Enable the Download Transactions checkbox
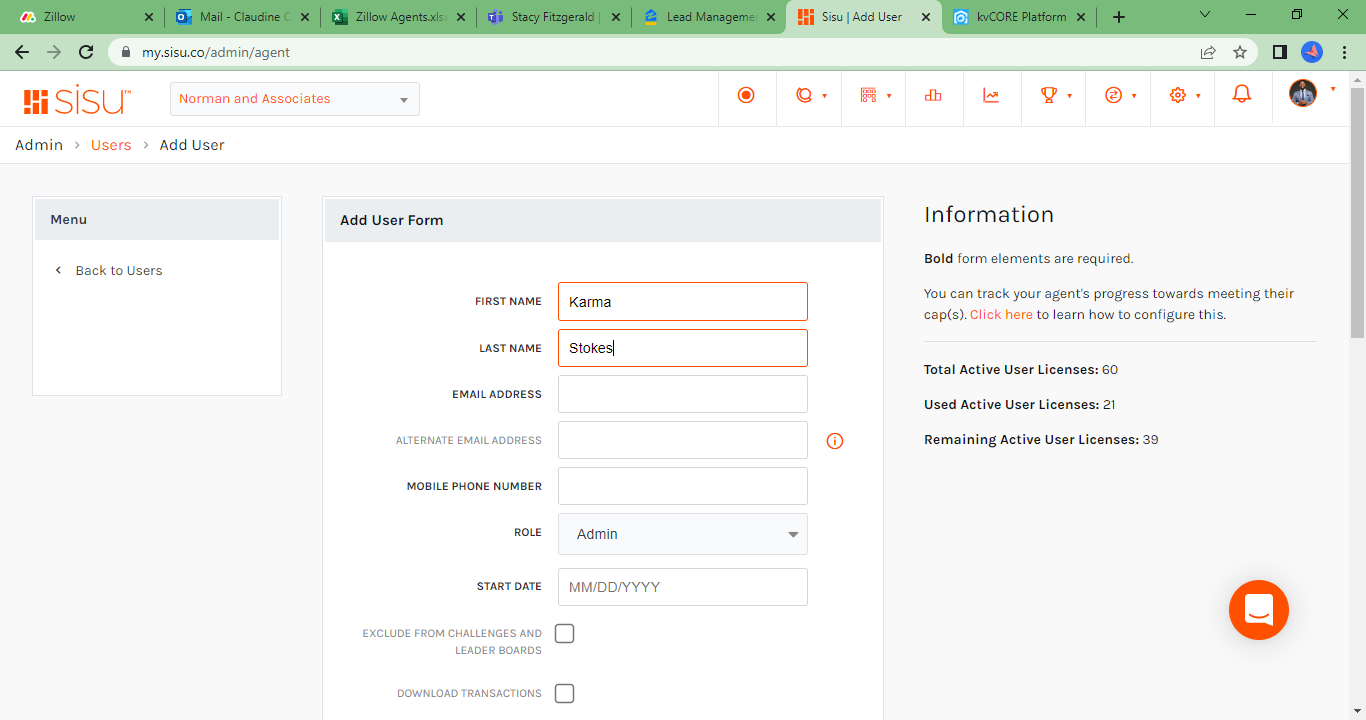This screenshot has width=1366, height=720. click(x=565, y=693)
